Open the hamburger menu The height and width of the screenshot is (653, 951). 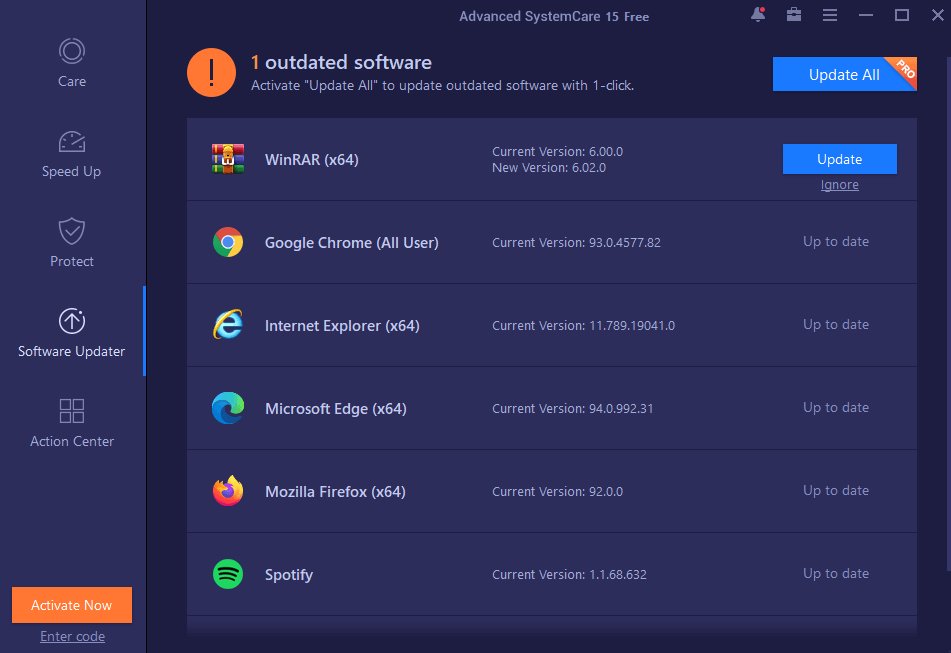(x=829, y=15)
